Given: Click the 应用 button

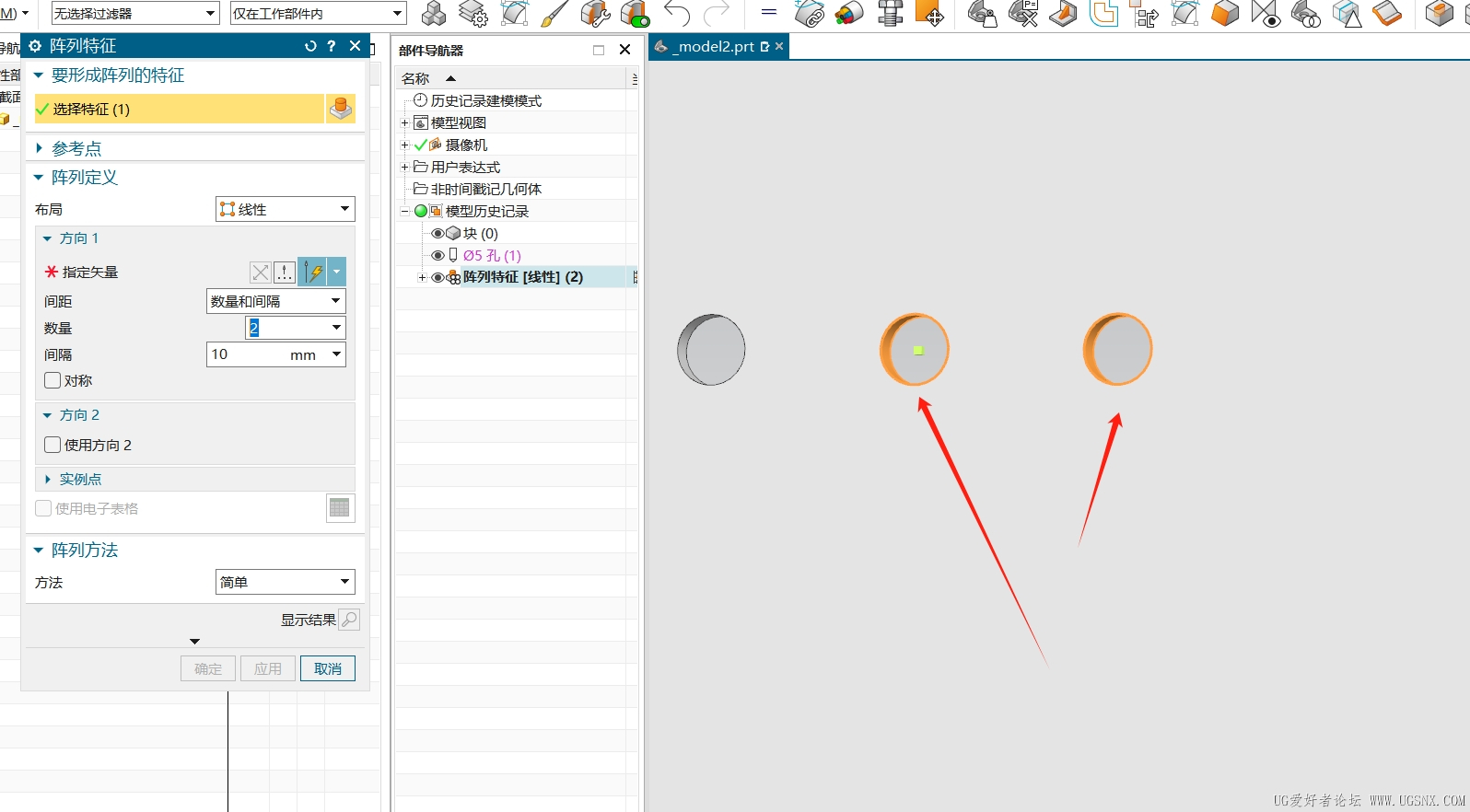Looking at the screenshot, I should coord(268,668).
